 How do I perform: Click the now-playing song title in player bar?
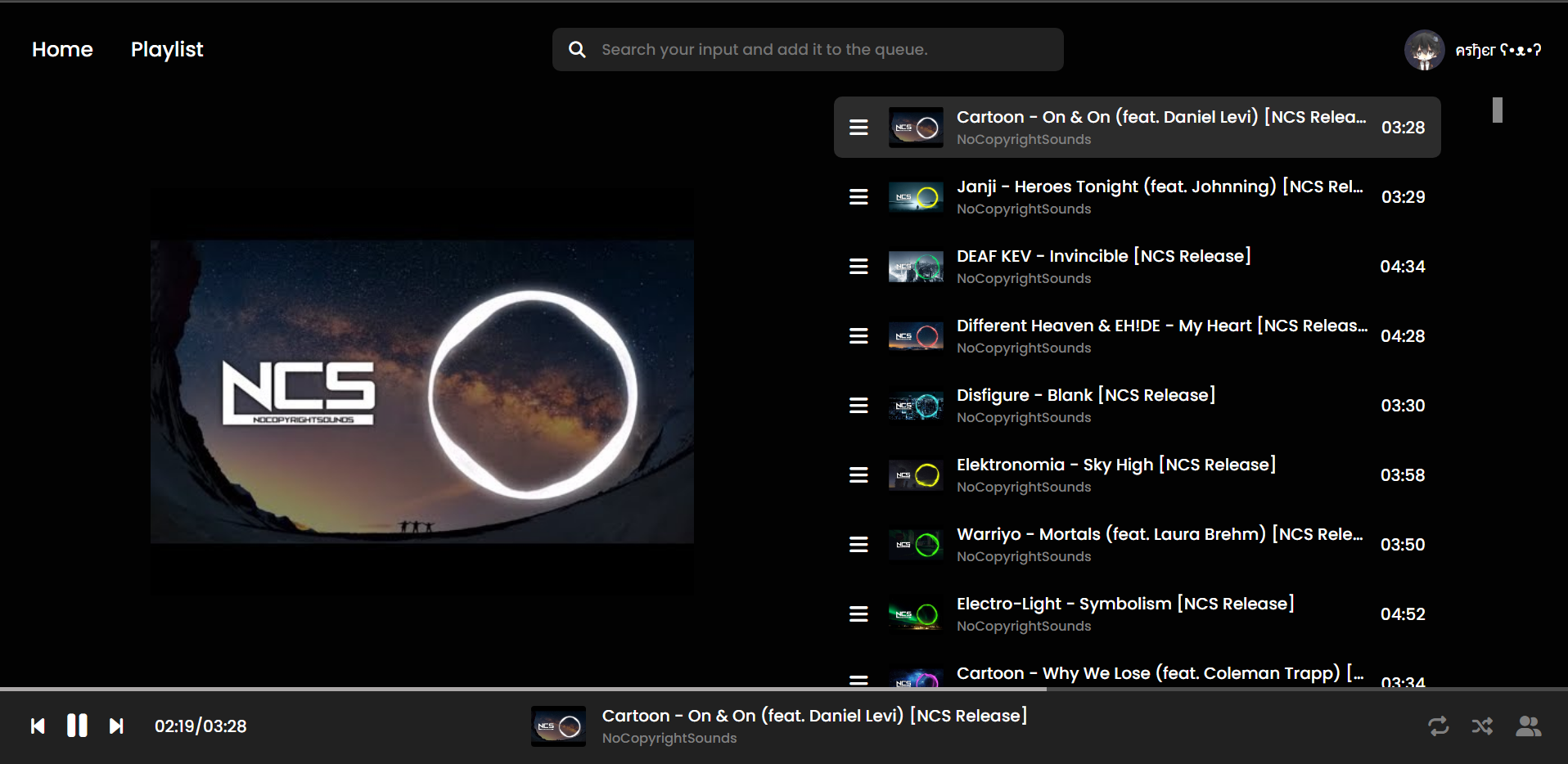coord(814,717)
